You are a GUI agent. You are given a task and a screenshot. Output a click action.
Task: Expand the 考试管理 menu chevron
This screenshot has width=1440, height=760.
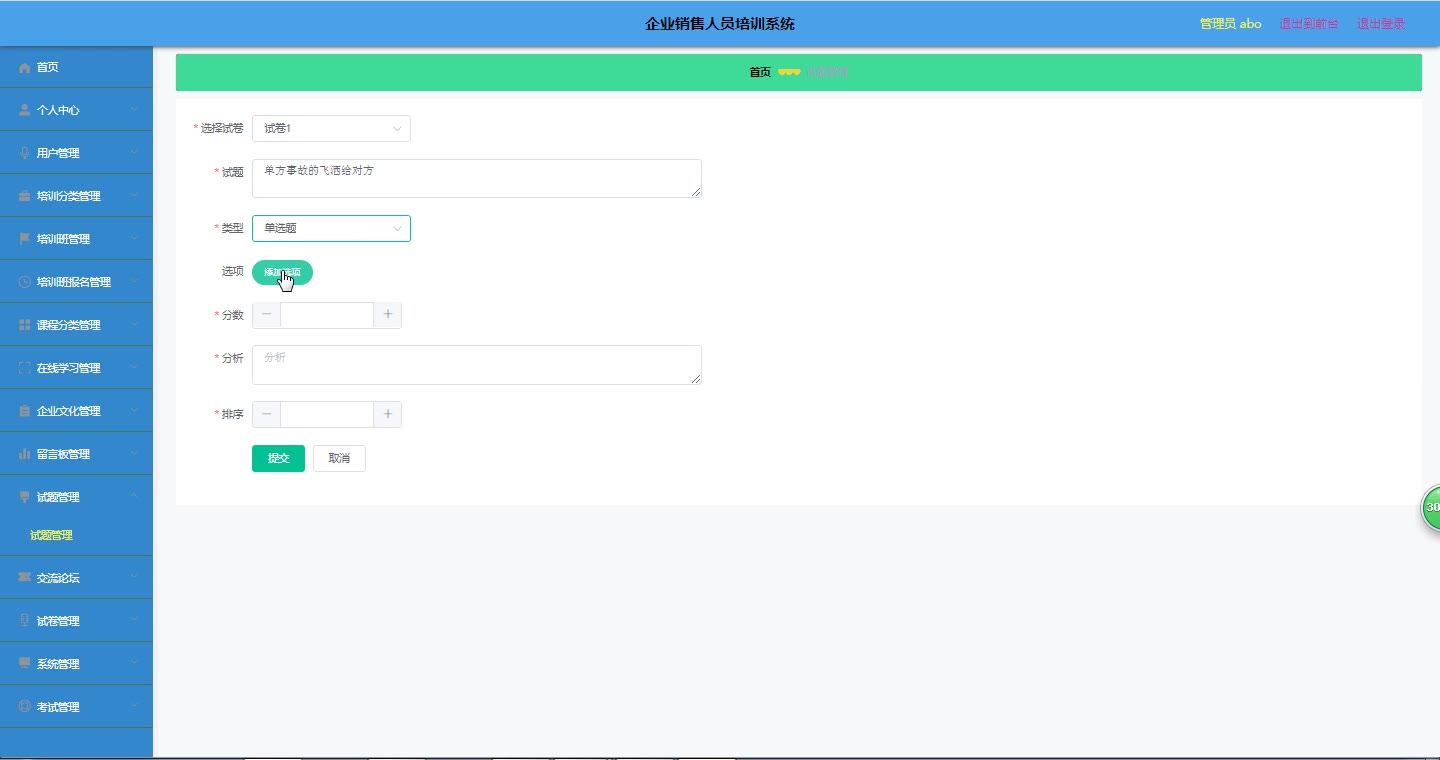134,707
